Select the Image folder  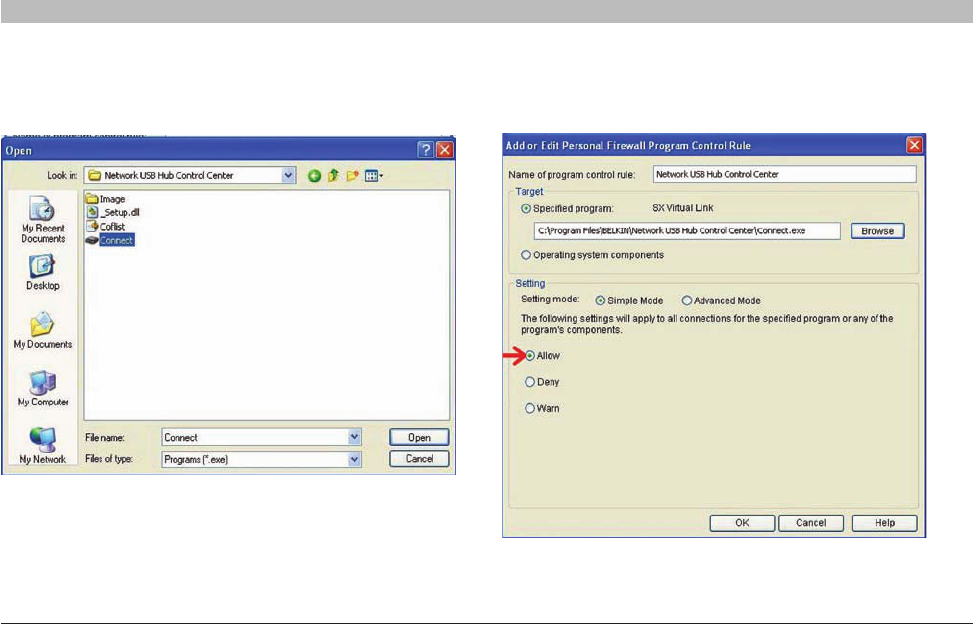[105, 199]
